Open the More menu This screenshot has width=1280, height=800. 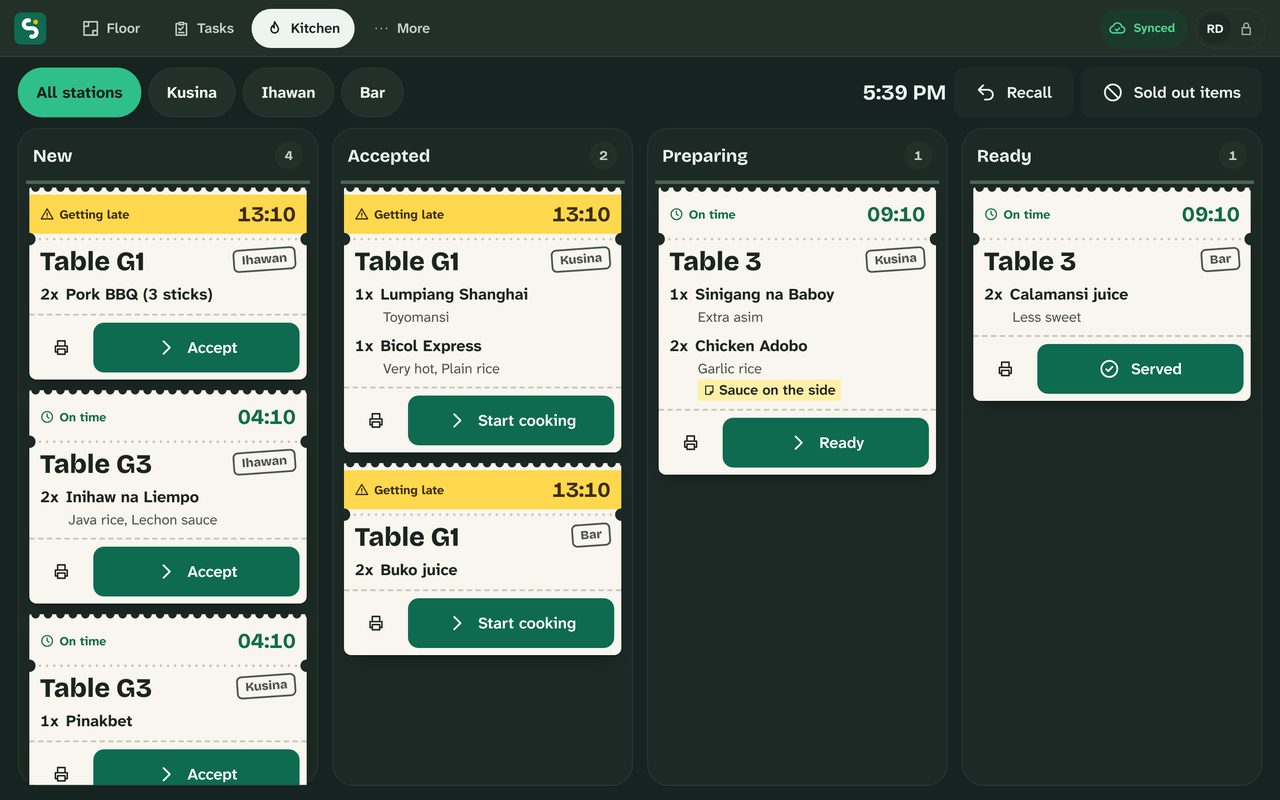pyautogui.click(x=402, y=28)
